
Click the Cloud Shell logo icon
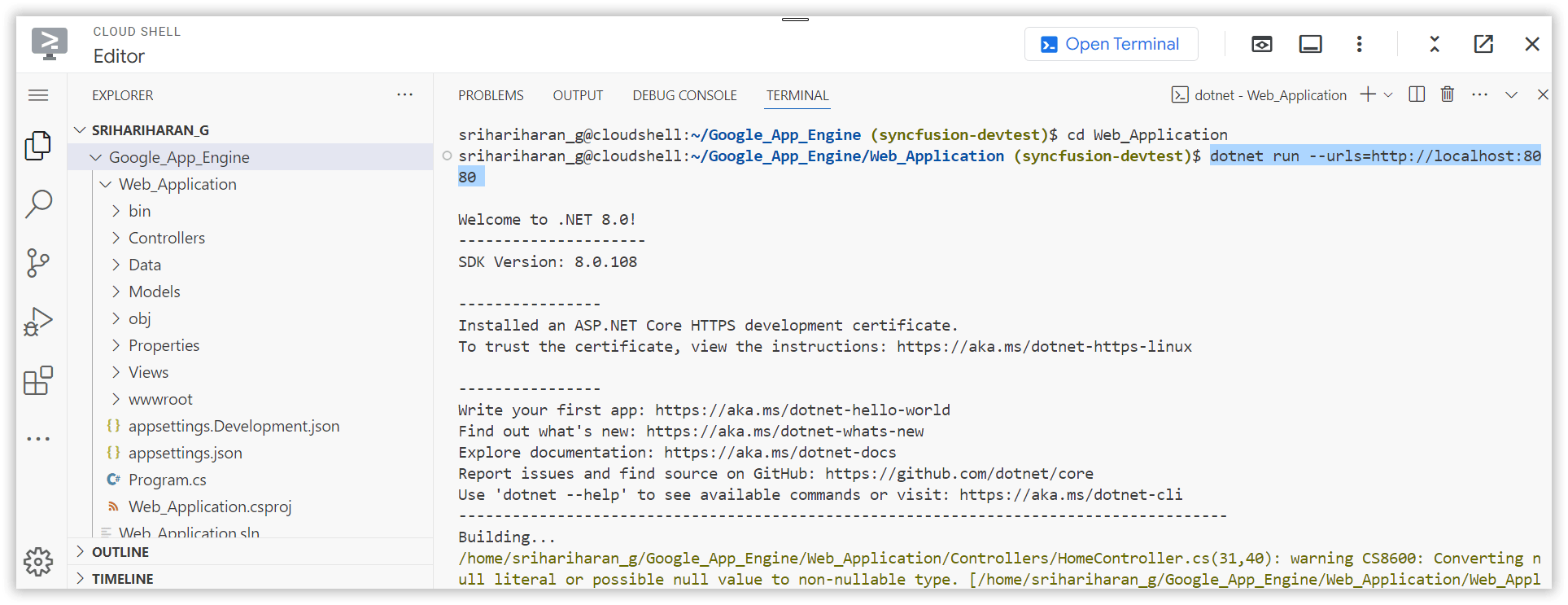point(50,44)
